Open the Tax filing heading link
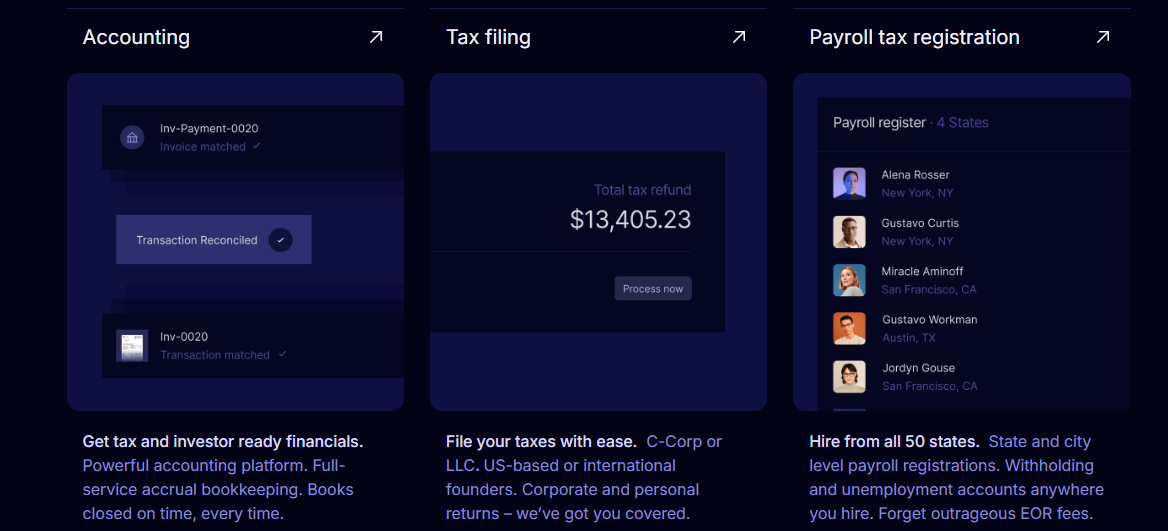 coord(489,36)
